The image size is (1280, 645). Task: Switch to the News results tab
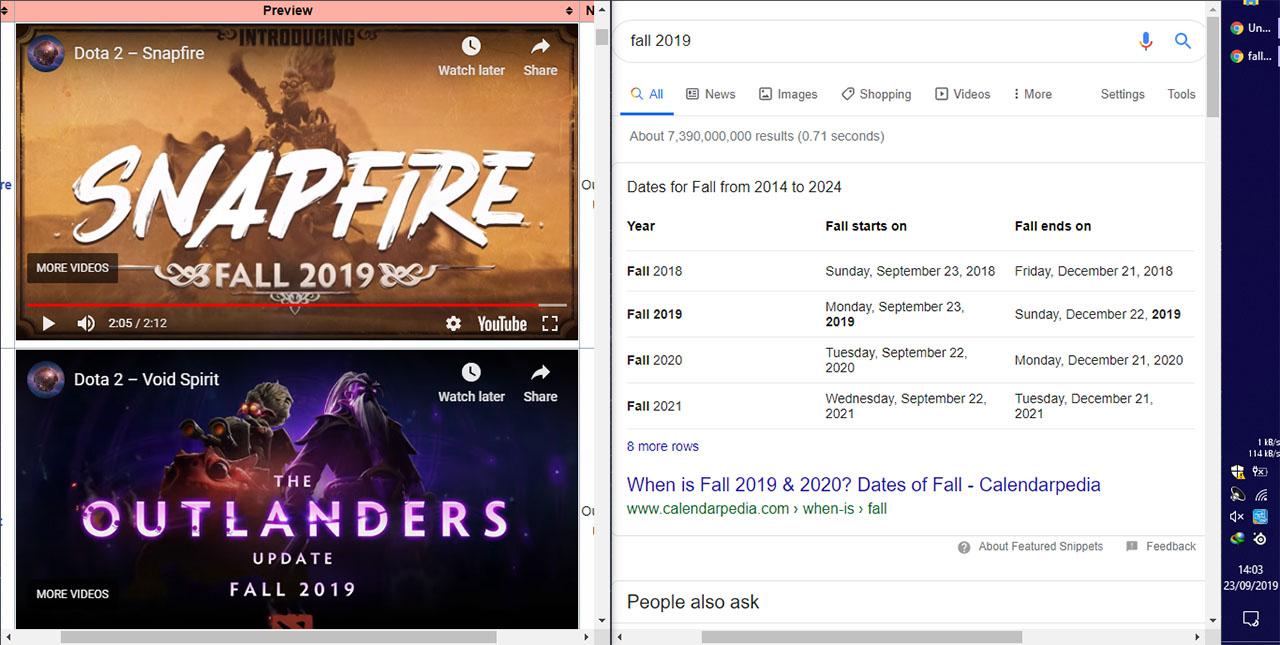(x=710, y=94)
